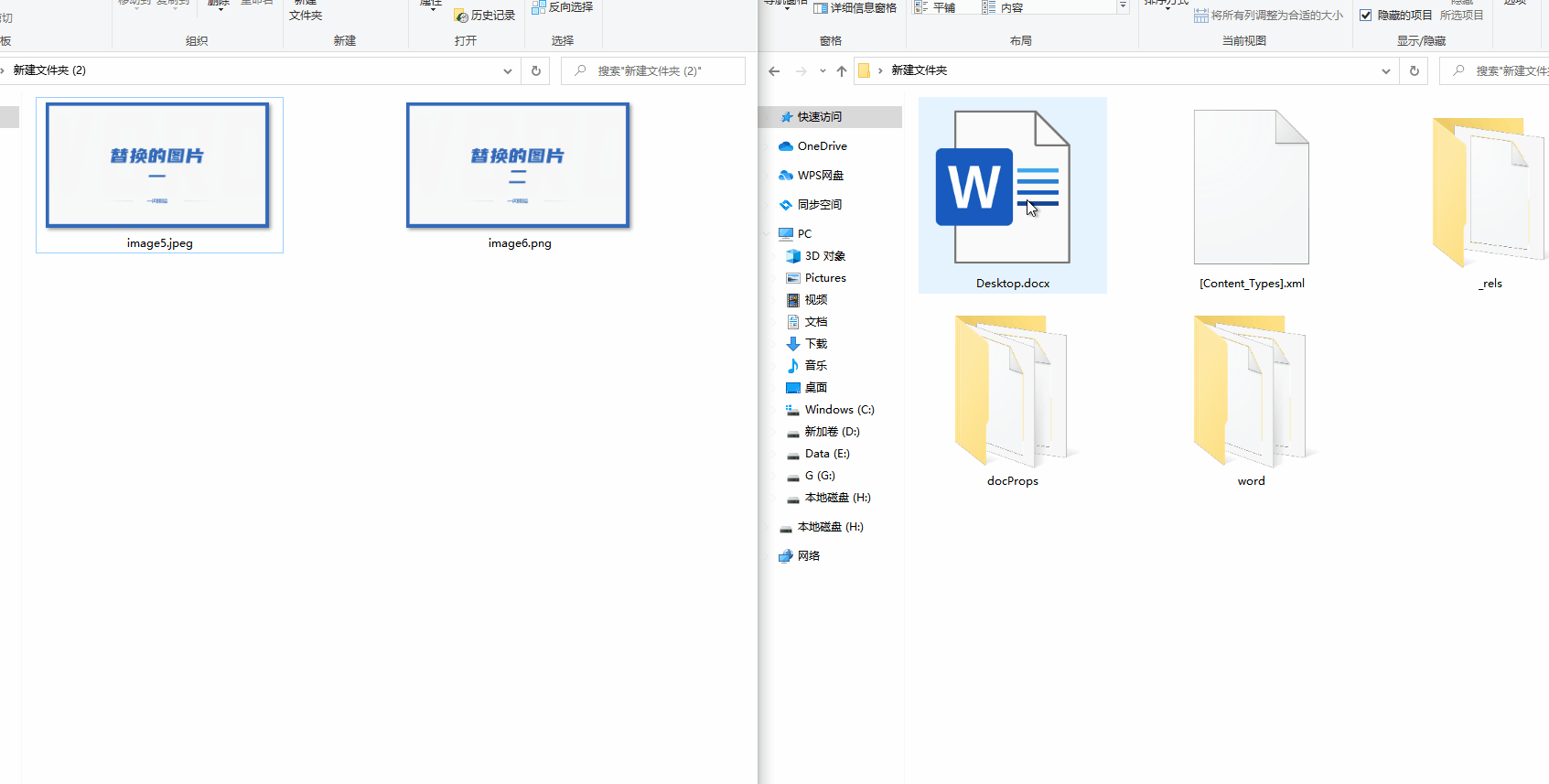Select the image5.jpeg thumbnail

coord(157,165)
